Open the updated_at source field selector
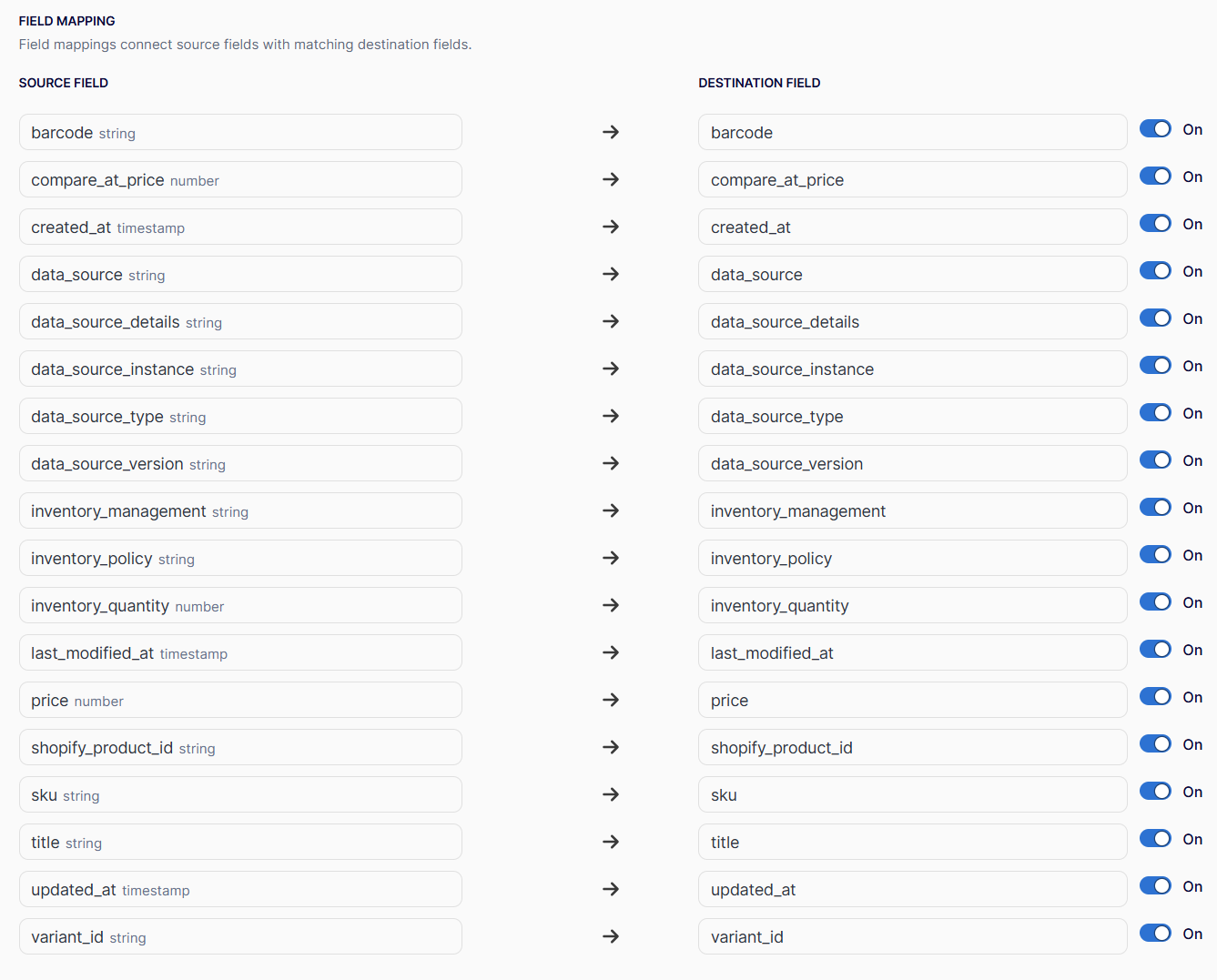This screenshot has height=980, width=1217. click(240, 889)
